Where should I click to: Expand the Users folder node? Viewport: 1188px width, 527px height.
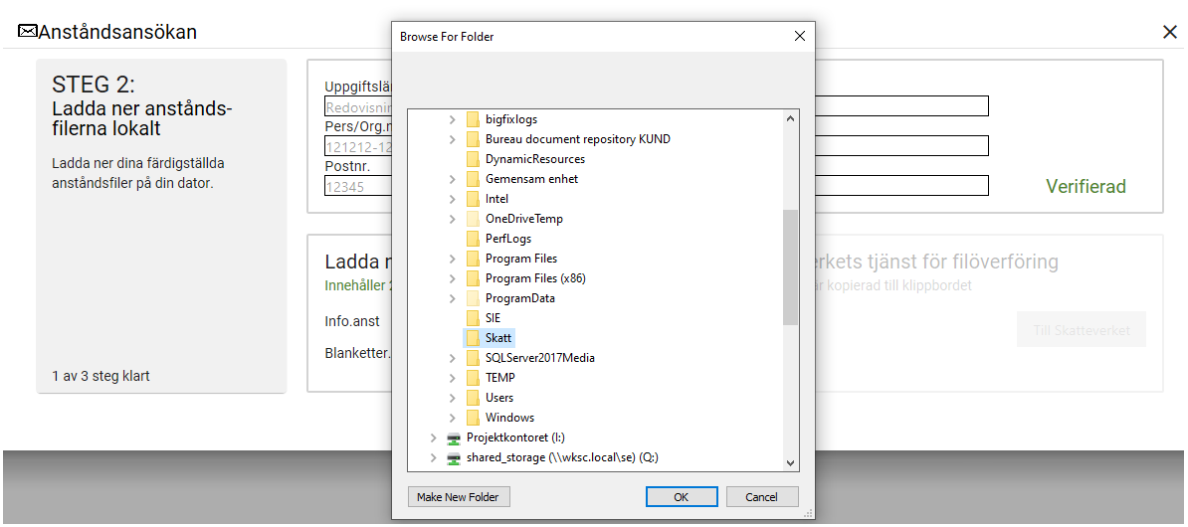point(452,398)
